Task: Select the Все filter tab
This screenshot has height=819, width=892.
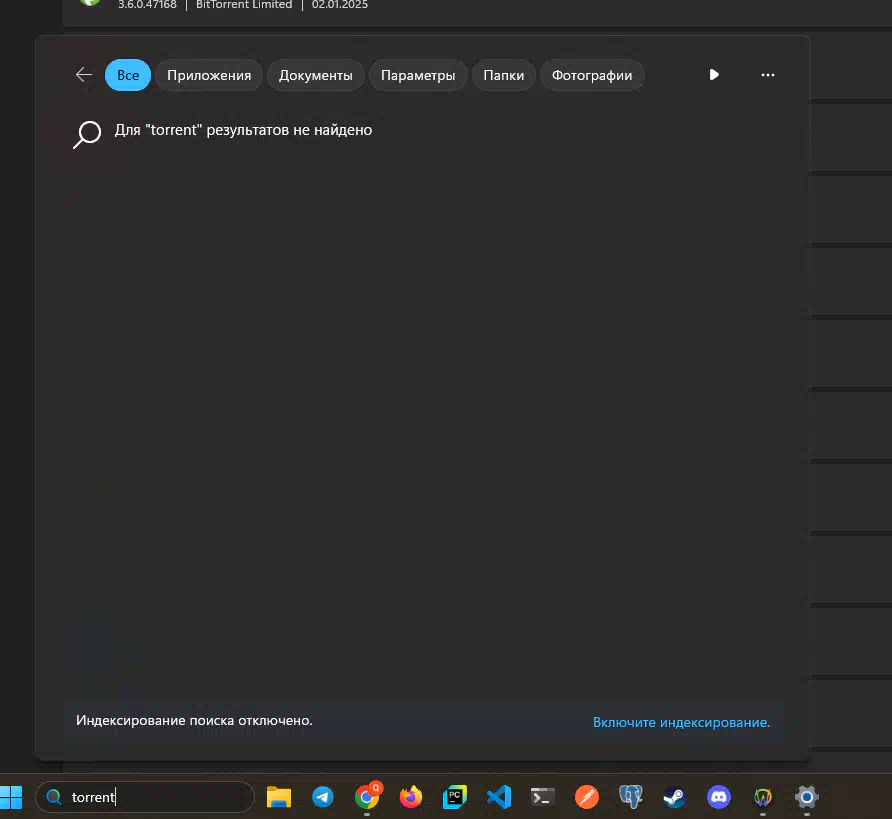Action: pos(128,75)
